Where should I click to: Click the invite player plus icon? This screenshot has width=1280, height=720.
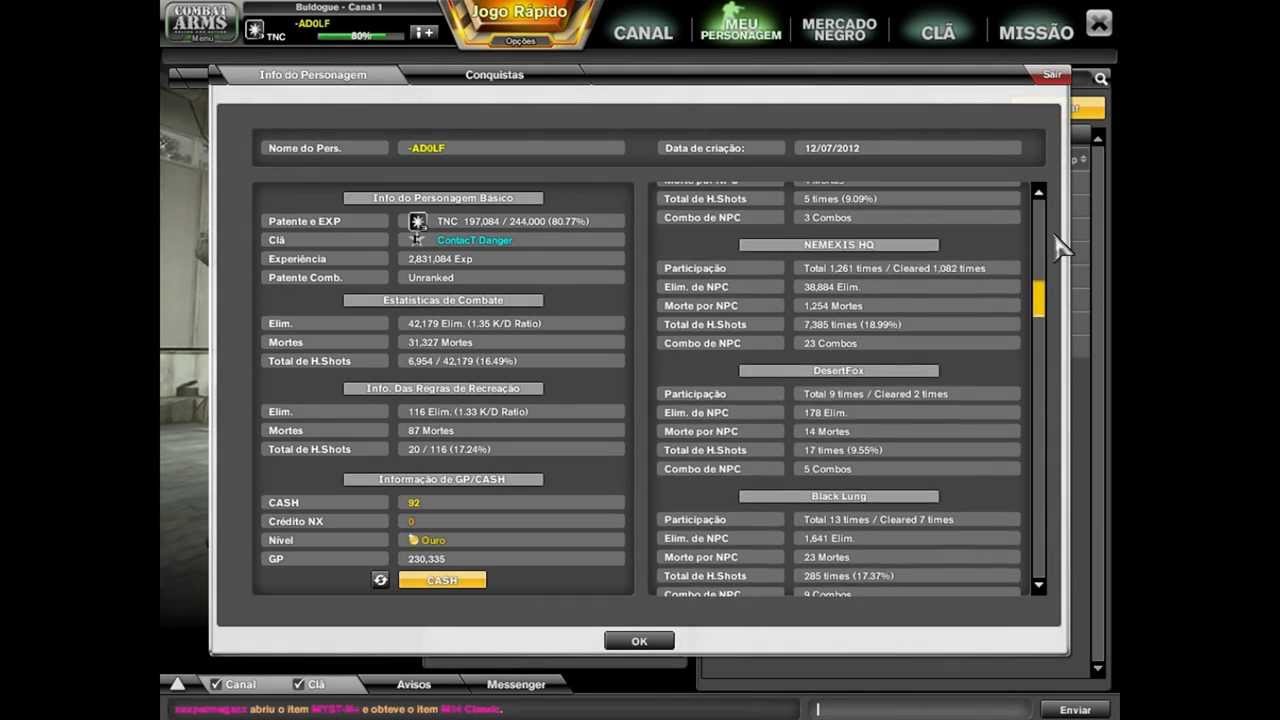click(x=424, y=33)
